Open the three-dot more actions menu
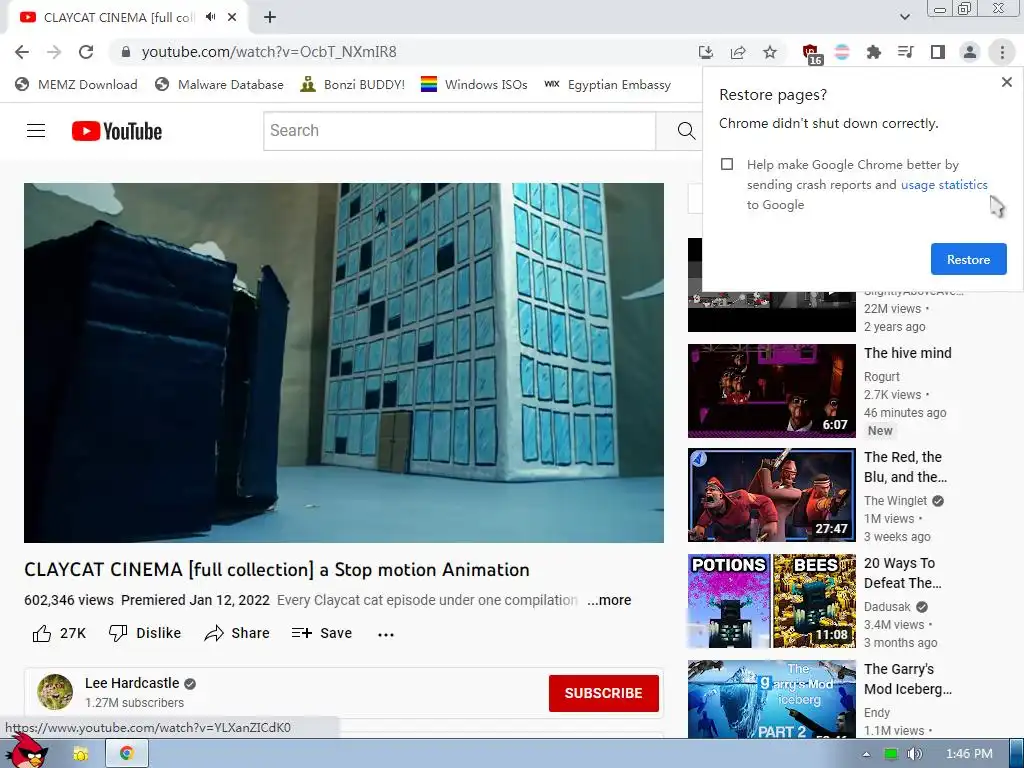The image size is (1024, 768). (386, 634)
